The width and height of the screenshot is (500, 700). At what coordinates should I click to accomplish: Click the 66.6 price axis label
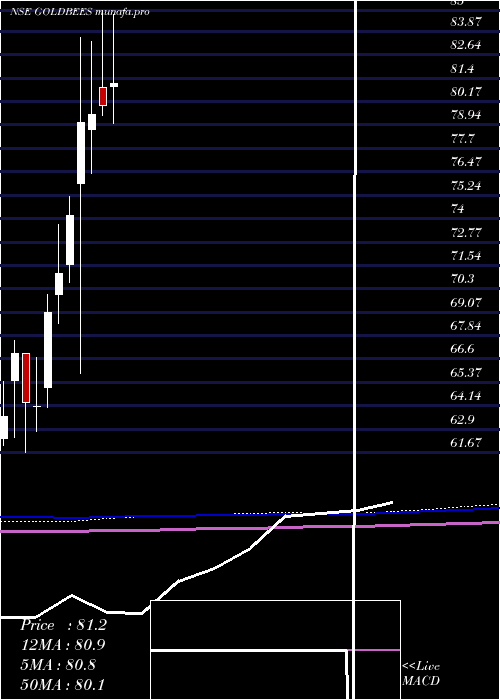(462, 349)
